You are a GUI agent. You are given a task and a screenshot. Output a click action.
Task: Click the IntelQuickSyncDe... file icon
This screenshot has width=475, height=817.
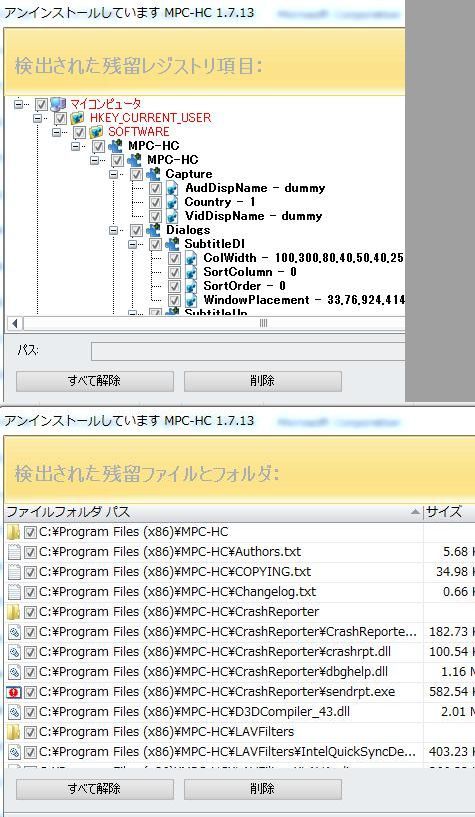coord(15,752)
